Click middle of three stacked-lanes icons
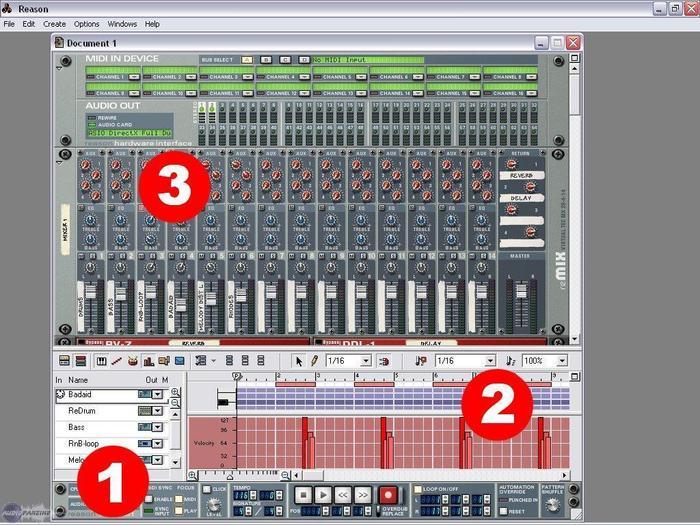Screen dimensions: 700x525 coord(245,360)
